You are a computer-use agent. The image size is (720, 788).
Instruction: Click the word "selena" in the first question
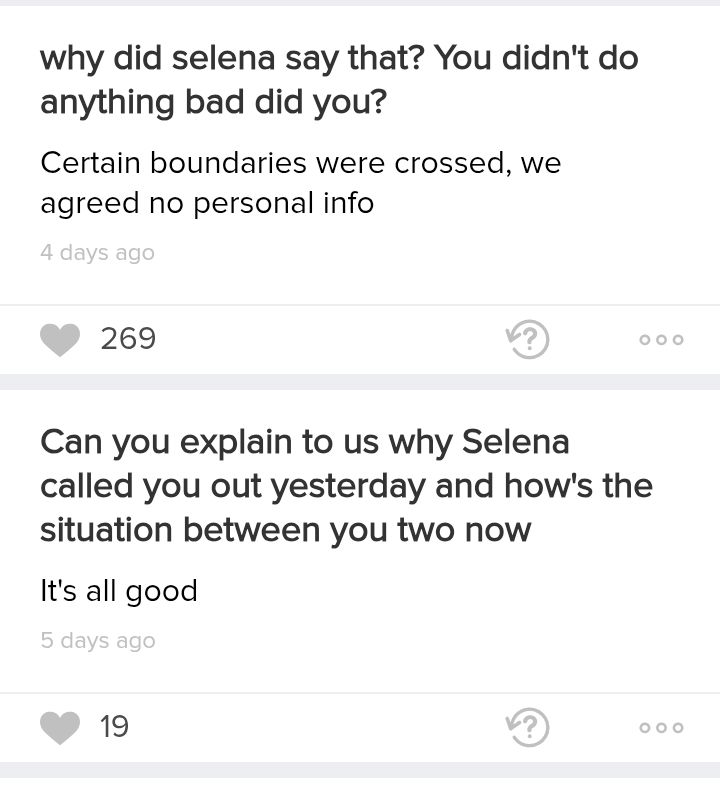click(x=223, y=58)
